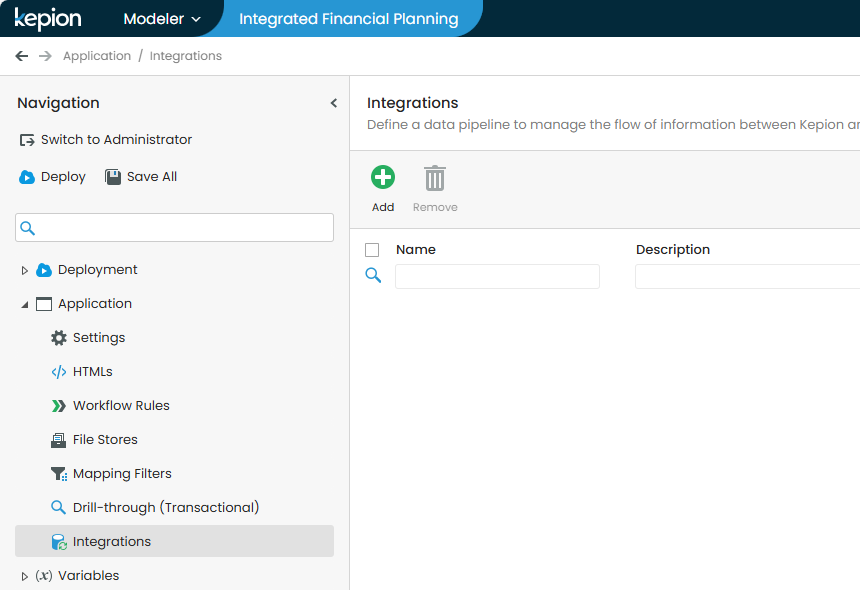
Task: Click the Remove trash can icon
Action: [435, 178]
